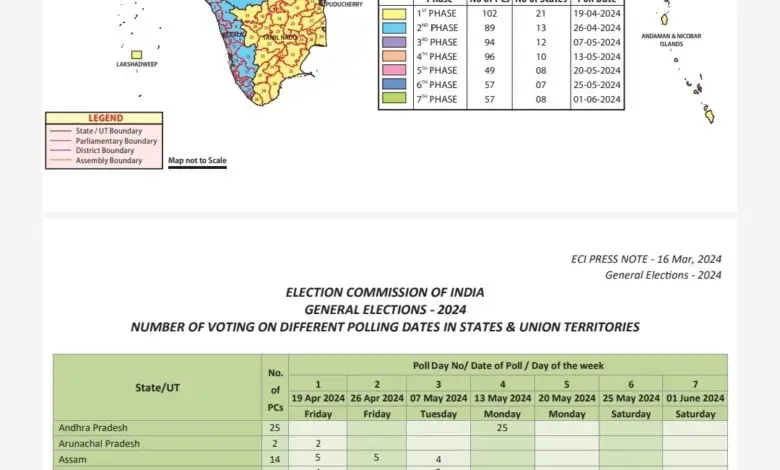Click poll date '19-04-2024' in the phase table
This screenshot has width=780, height=470.
click(x=597, y=14)
